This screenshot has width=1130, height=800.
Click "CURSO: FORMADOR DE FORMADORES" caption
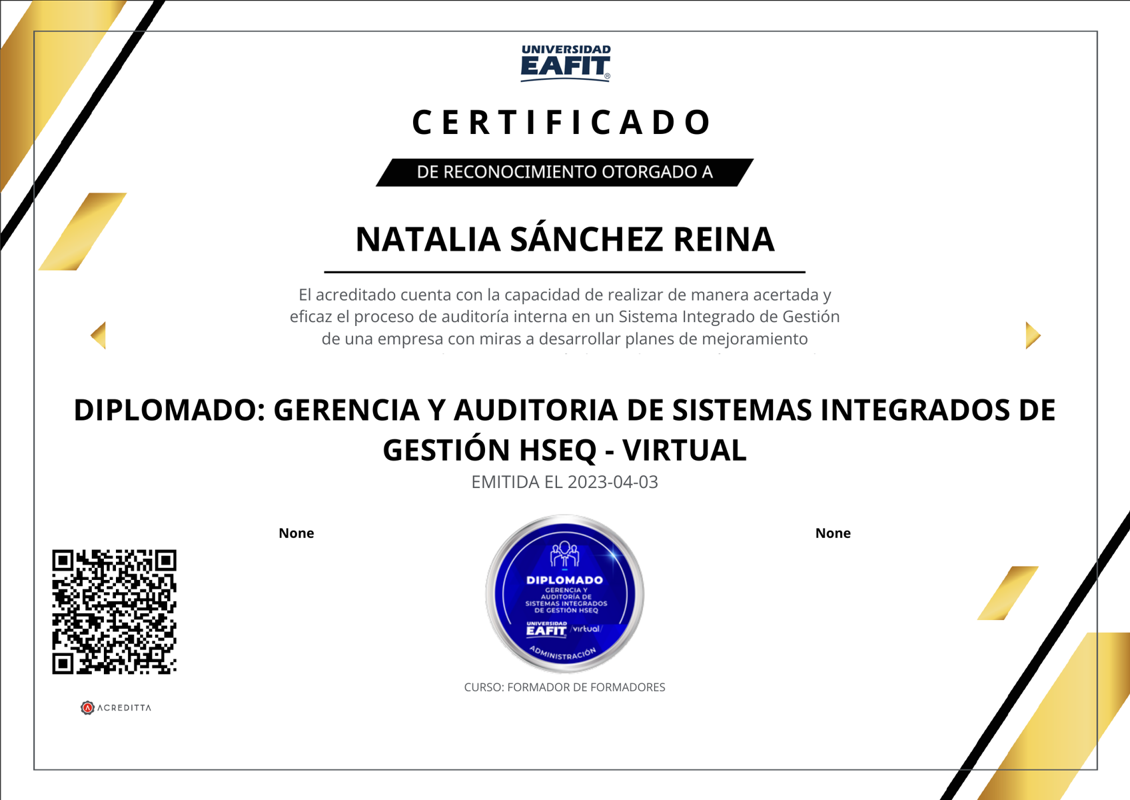tap(565, 688)
